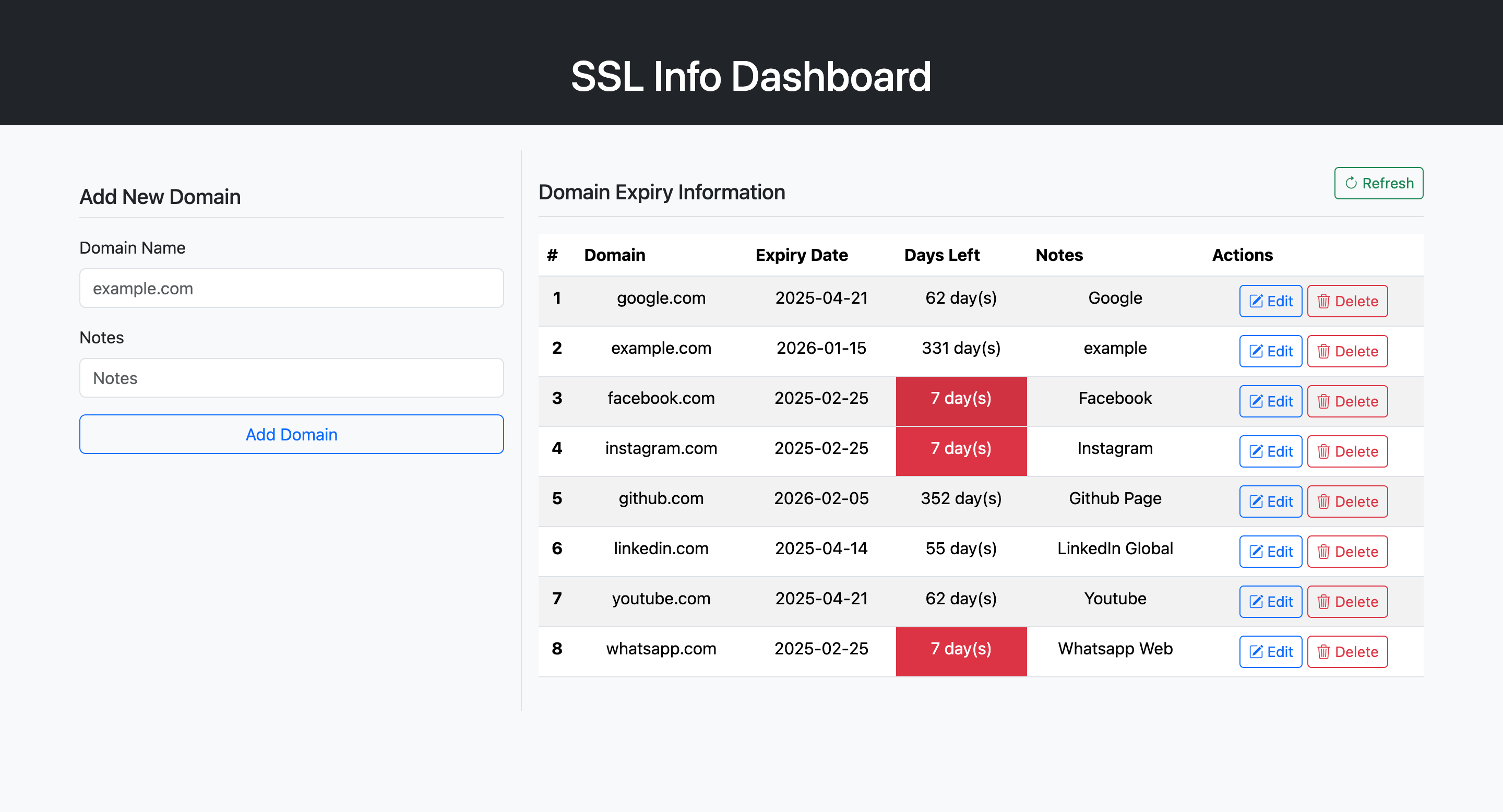Click the trash icon for whatsapp.com
This screenshot has height=812, width=1503.
point(1323,653)
